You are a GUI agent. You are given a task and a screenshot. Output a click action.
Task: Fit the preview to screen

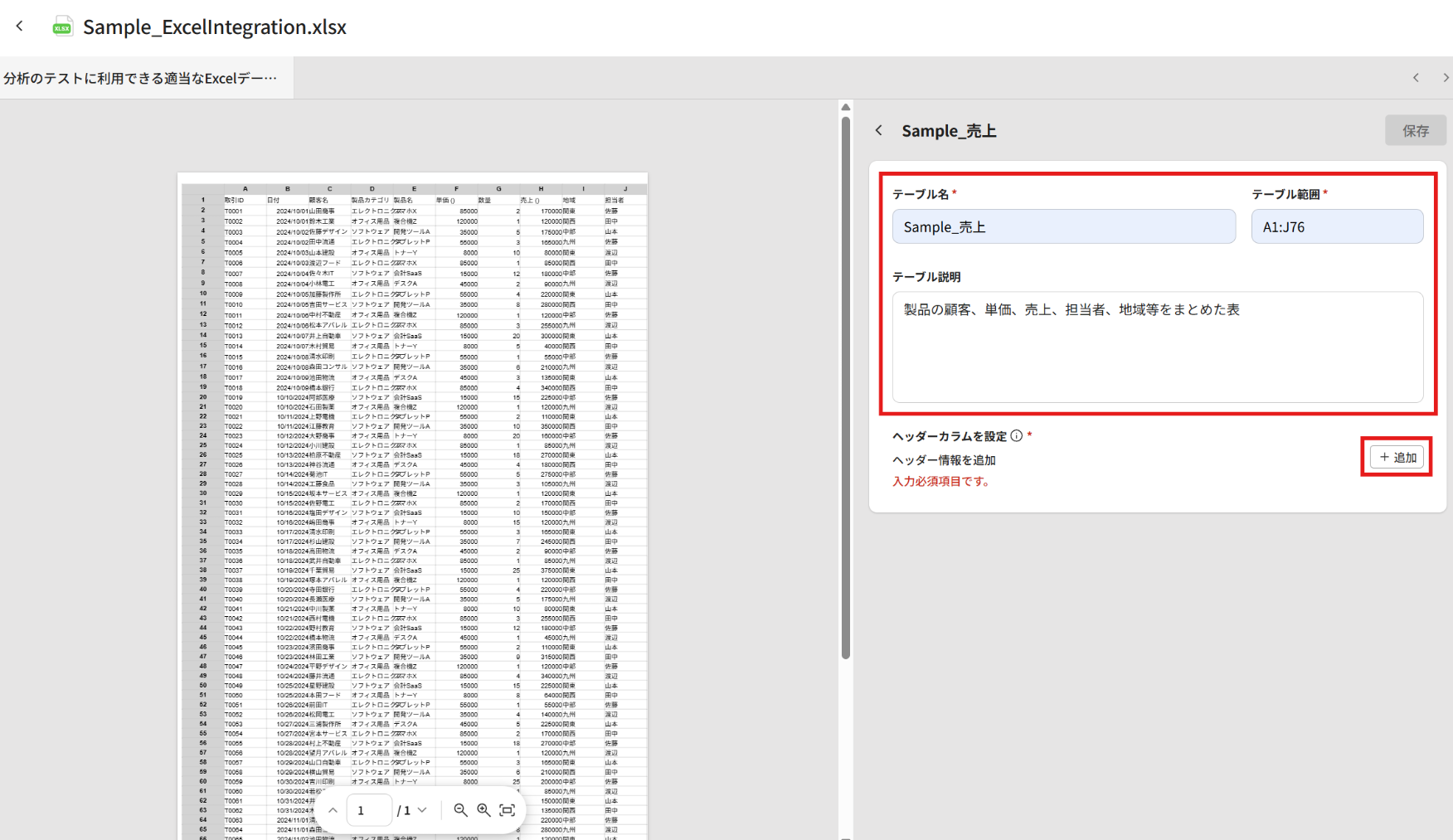click(x=508, y=810)
